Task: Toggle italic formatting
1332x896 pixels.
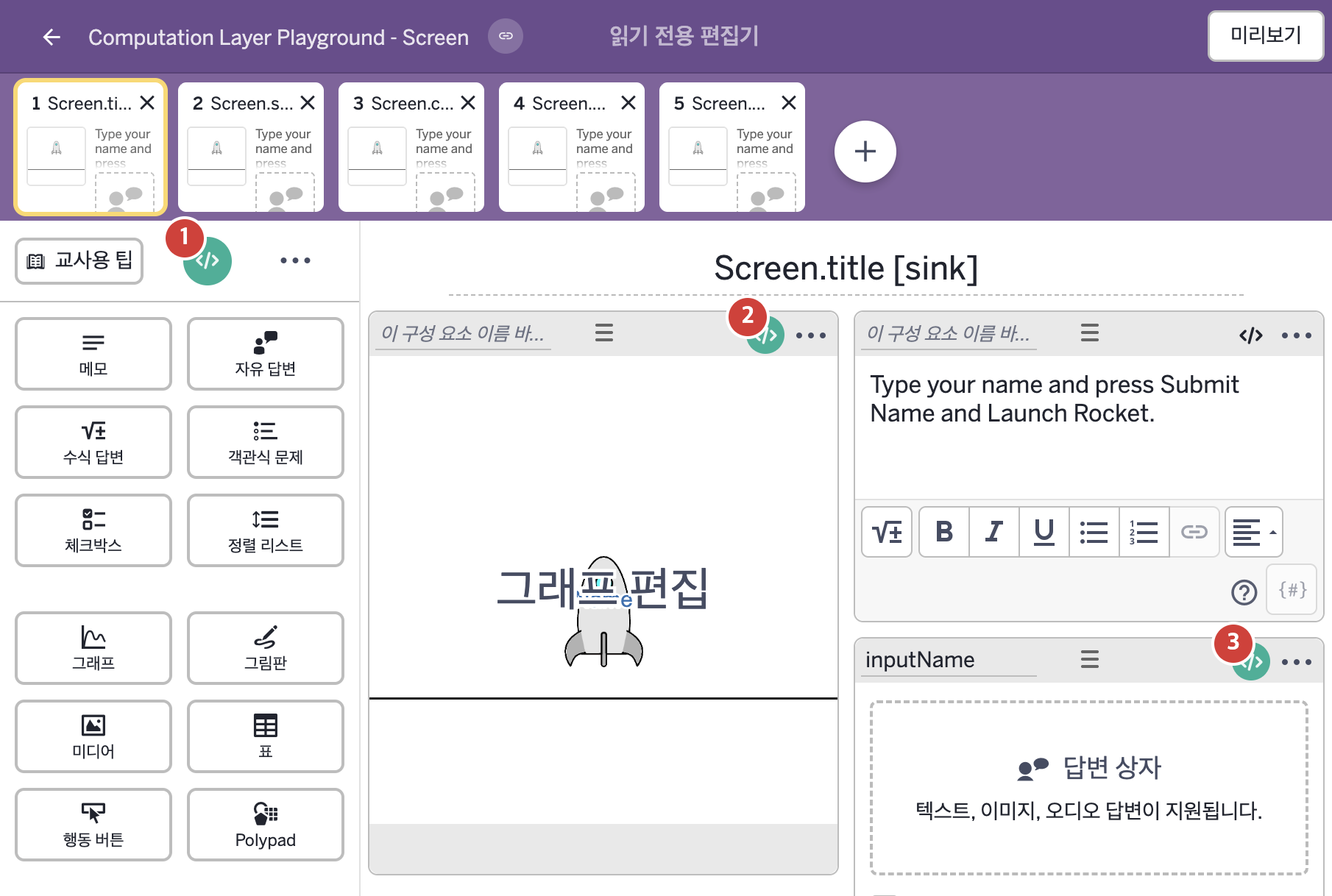Action: 994,532
